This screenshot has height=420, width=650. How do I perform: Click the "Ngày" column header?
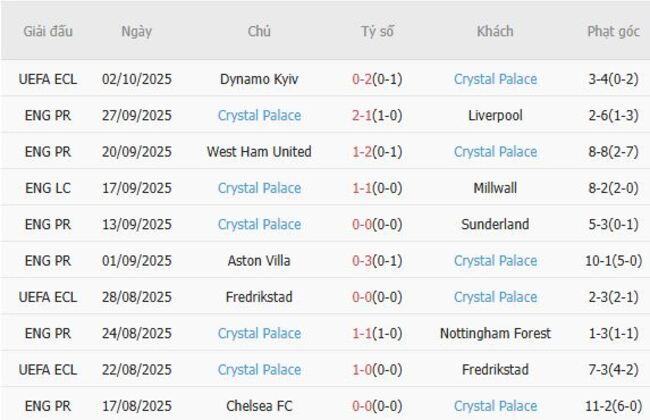[x=137, y=31]
